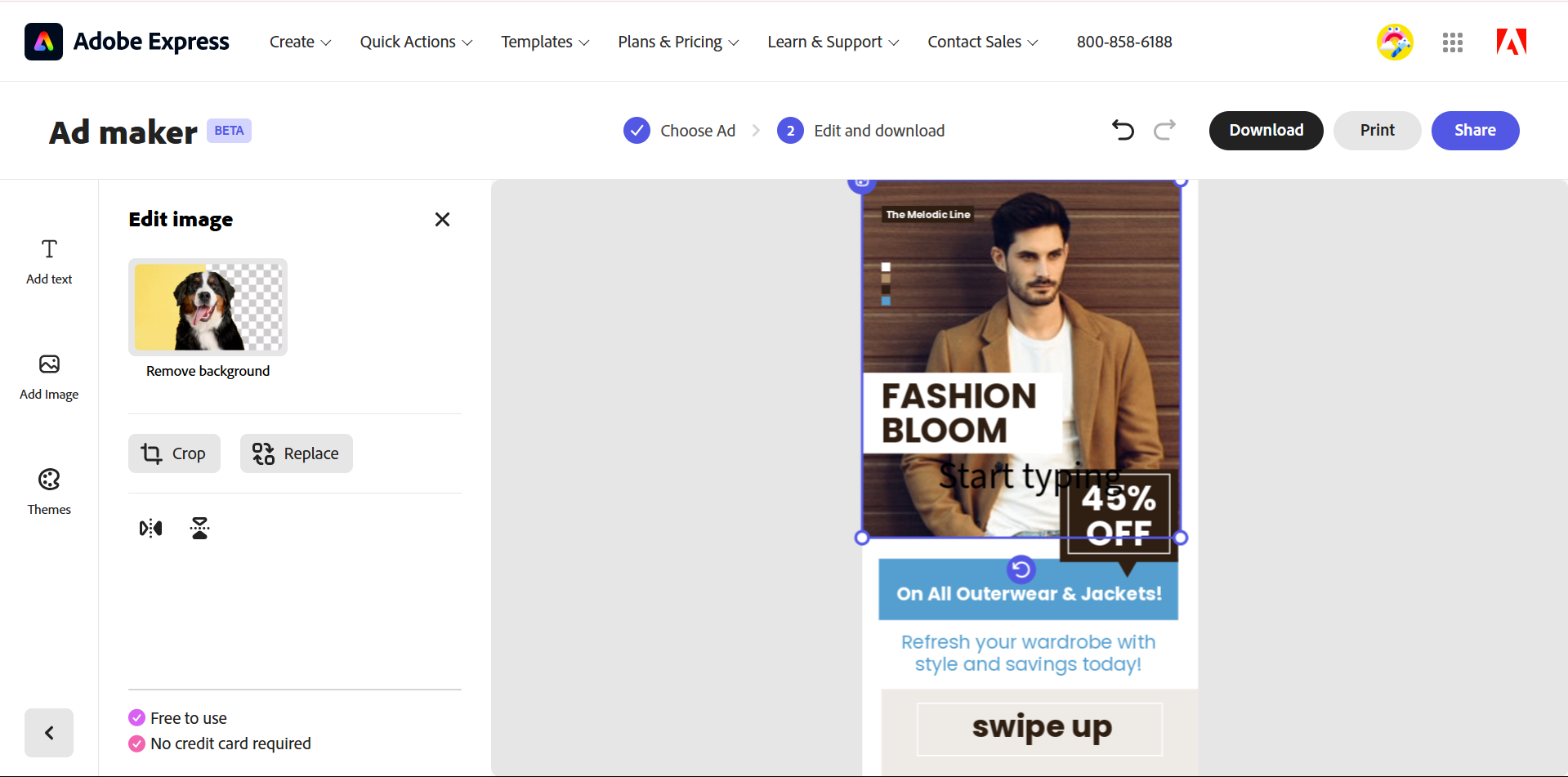The width and height of the screenshot is (1568, 777).
Task: Select the blue color swatch on the poster
Action: (x=886, y=301)
